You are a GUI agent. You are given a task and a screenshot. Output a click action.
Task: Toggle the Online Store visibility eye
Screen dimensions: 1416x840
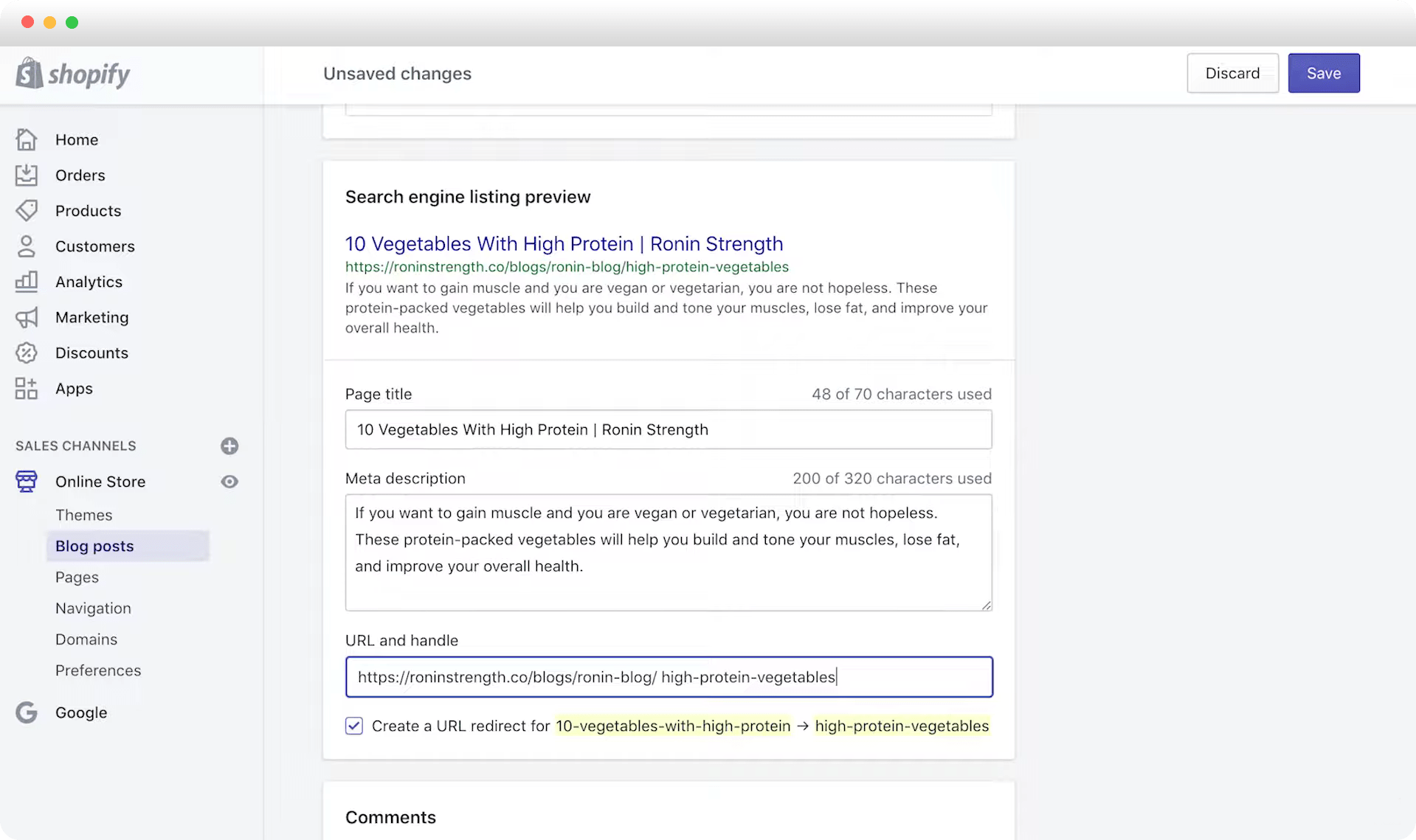click(x=229, y=482)
